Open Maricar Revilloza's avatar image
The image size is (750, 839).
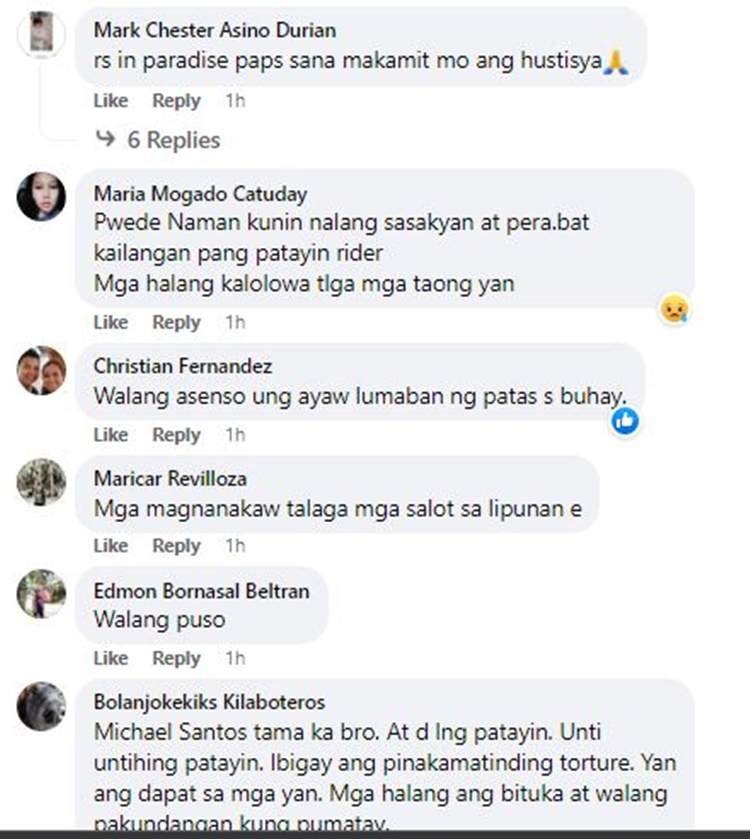[x=41, y=482]
